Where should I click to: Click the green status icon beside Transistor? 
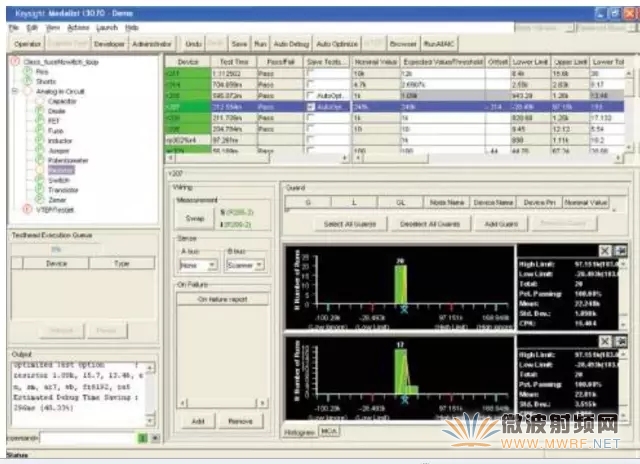(40, 189)
